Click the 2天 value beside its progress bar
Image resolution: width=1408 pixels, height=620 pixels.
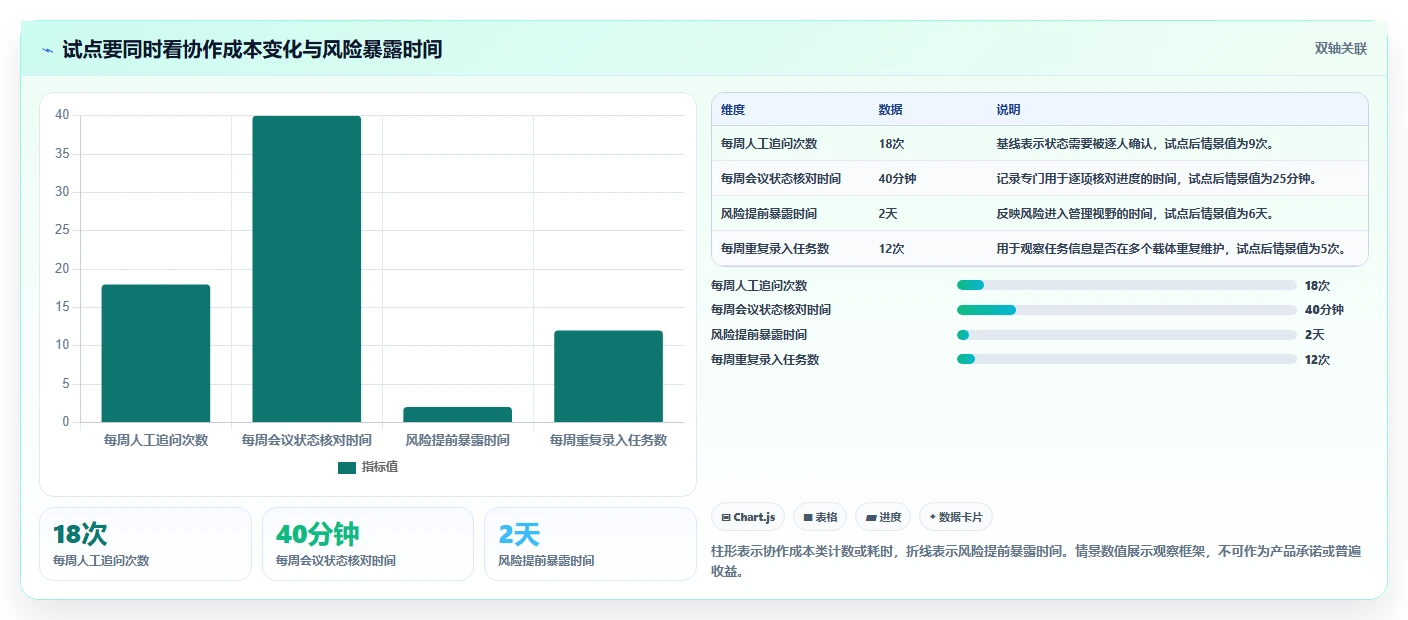[1315, 335]
